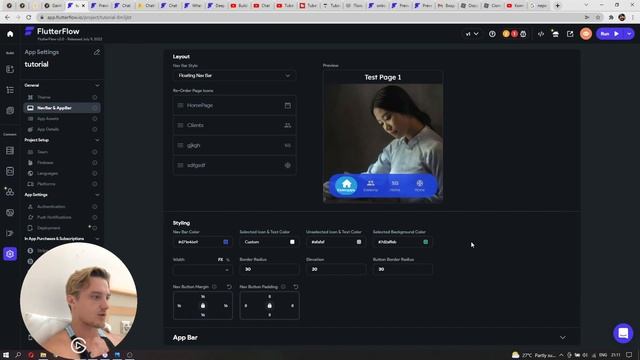
Task: Edit the Border Radius field
Action: pos(269,269)
